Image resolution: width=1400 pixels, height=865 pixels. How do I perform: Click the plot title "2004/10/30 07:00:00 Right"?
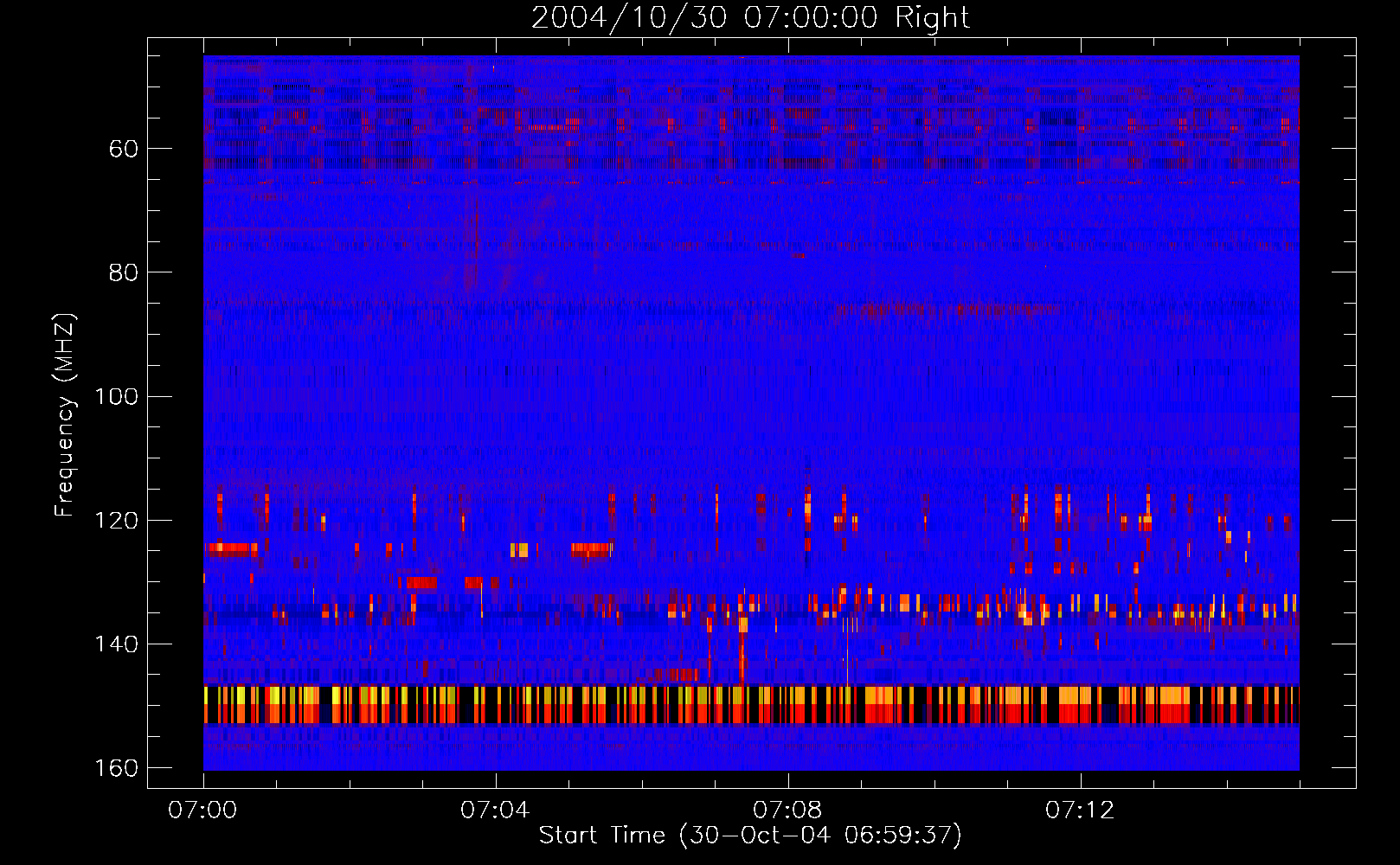click(x=750, y=18)
